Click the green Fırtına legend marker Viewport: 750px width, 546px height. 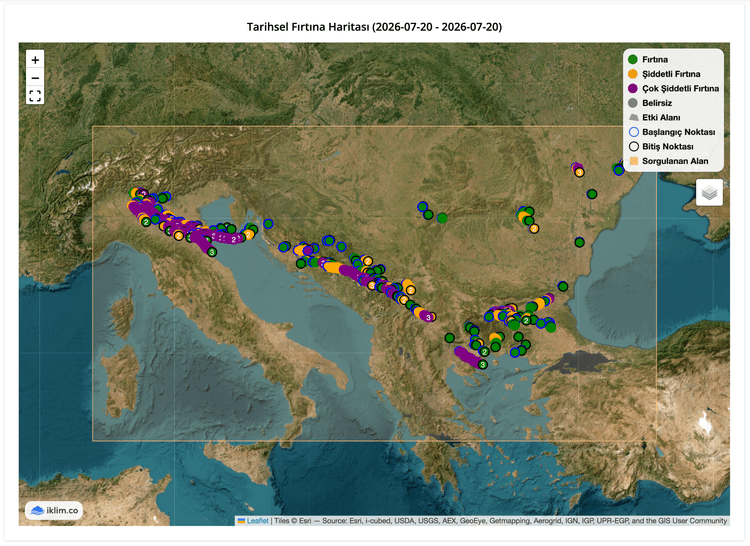coord(633,59)
